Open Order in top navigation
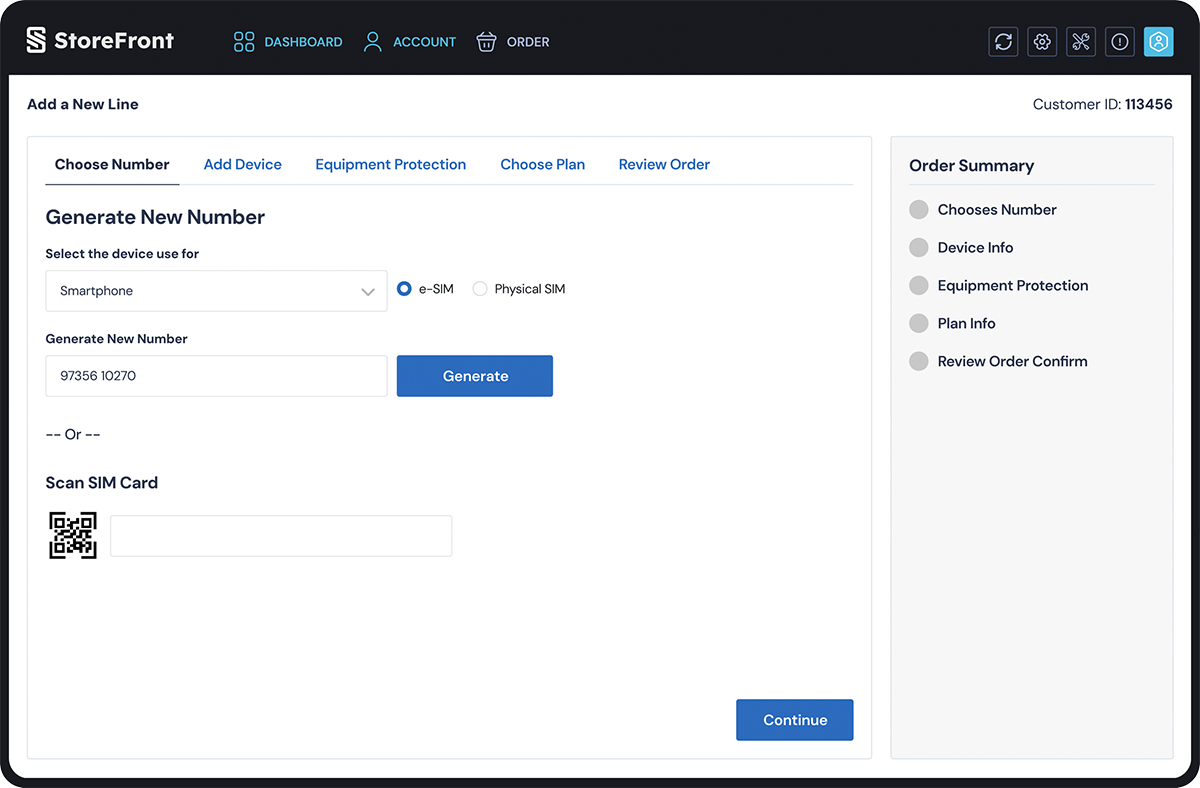Image resolution: width=1200 pixels, height=788 pixels. click(513, 42)
